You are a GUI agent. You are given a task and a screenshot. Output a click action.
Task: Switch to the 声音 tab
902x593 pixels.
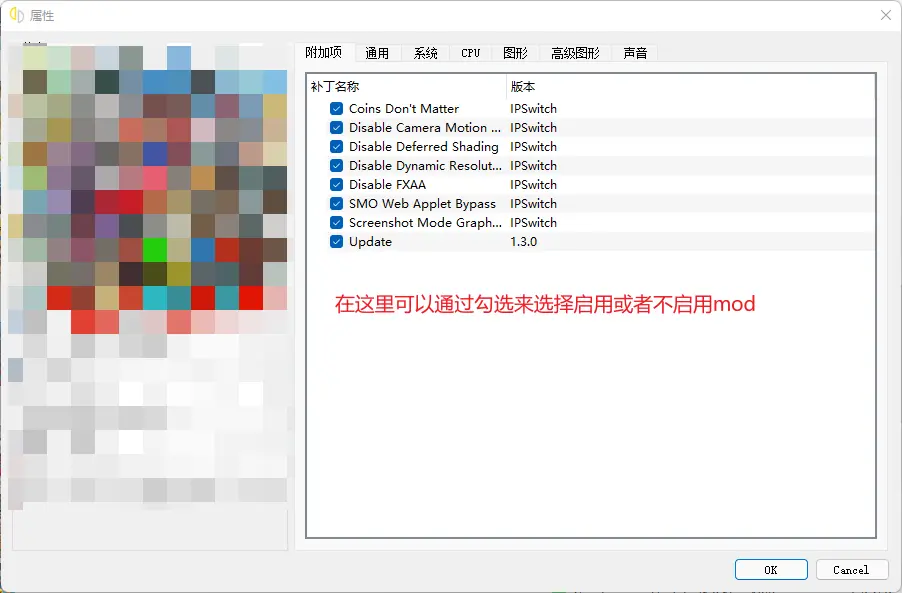tap(635, 53)
